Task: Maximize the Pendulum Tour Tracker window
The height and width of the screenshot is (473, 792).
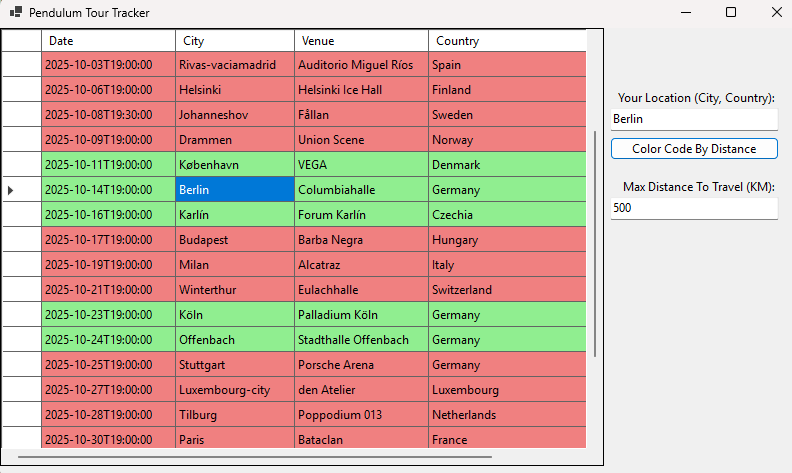Action: pyautogui.click(x=731, y=12)
